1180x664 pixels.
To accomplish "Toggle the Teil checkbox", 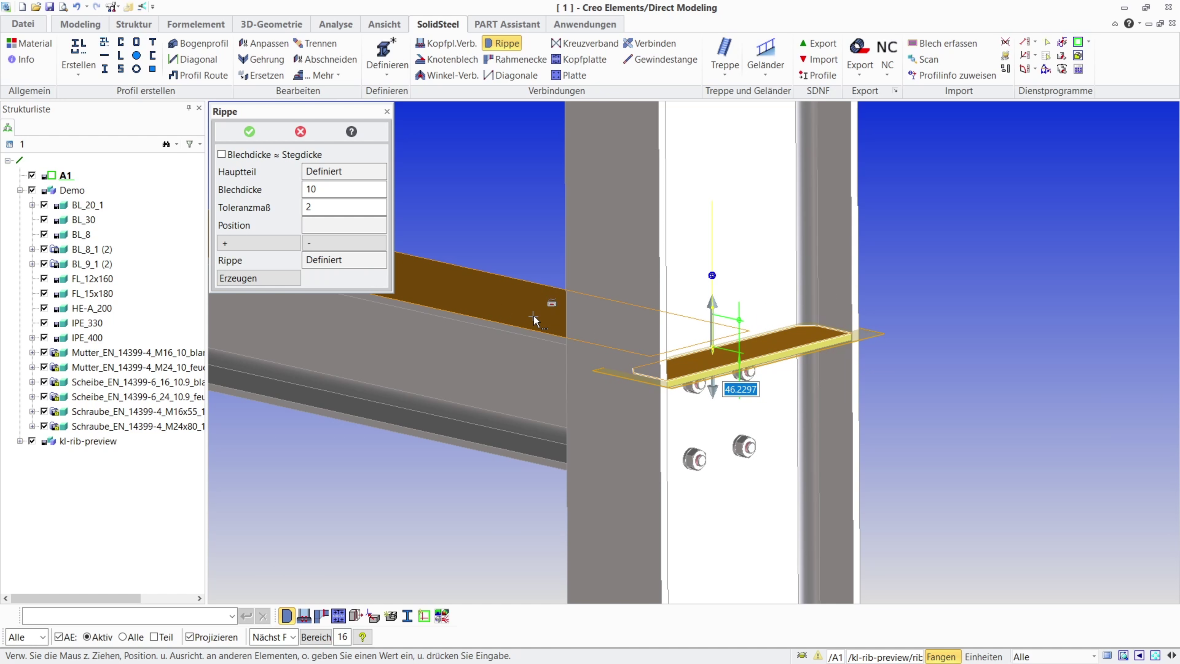I will [x=154, y=637].
